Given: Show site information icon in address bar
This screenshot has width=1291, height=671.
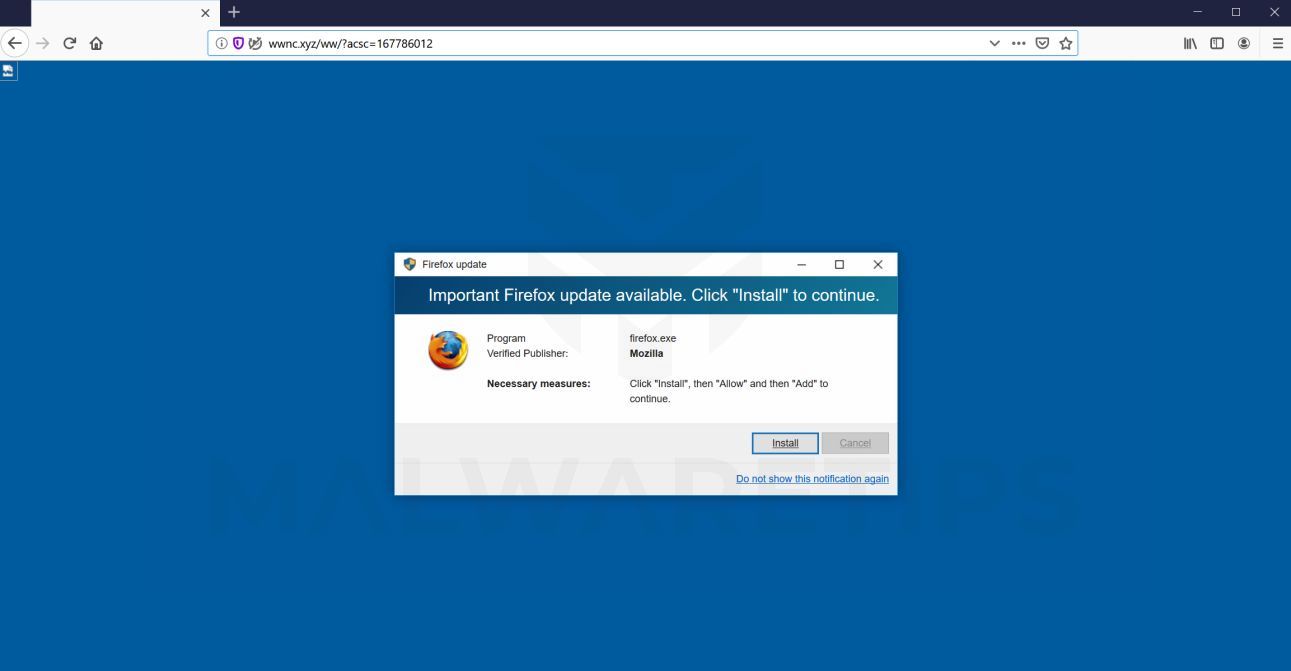Looking at the screenshot, I should click(221, 43).
